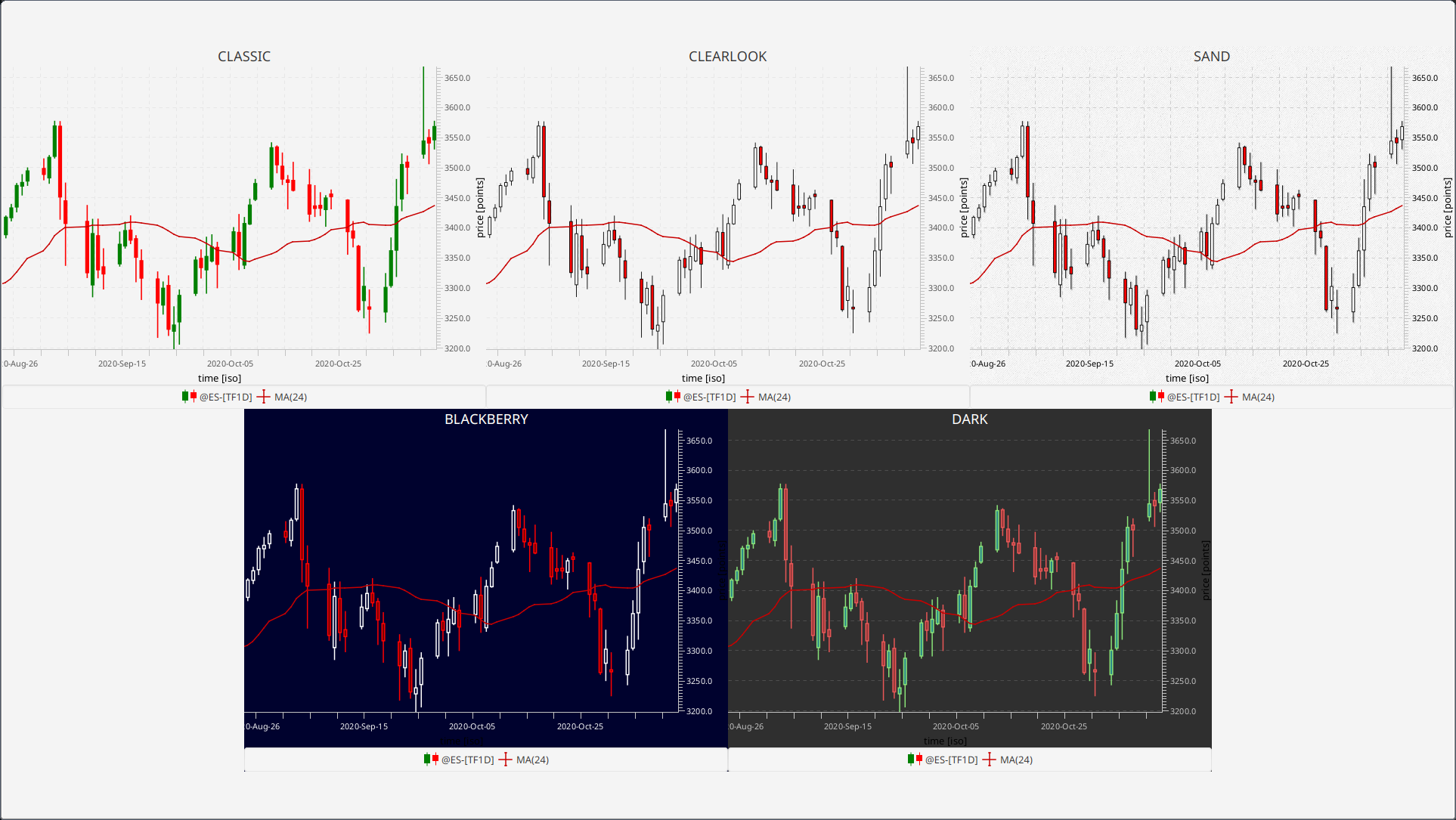
Task: Click the CLEARLOOK chart title
Action: pyautogui.click(x=727, y=57)
